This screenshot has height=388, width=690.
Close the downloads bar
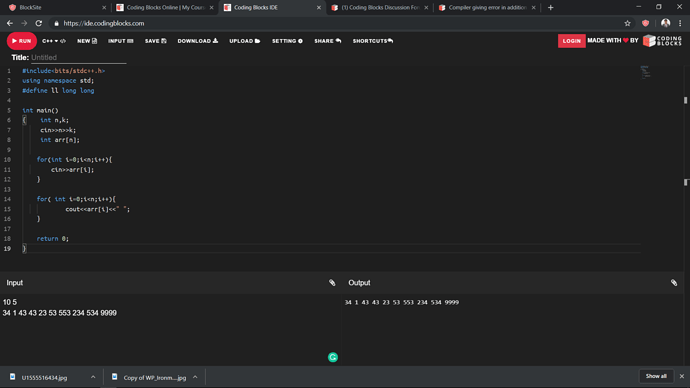681,377
